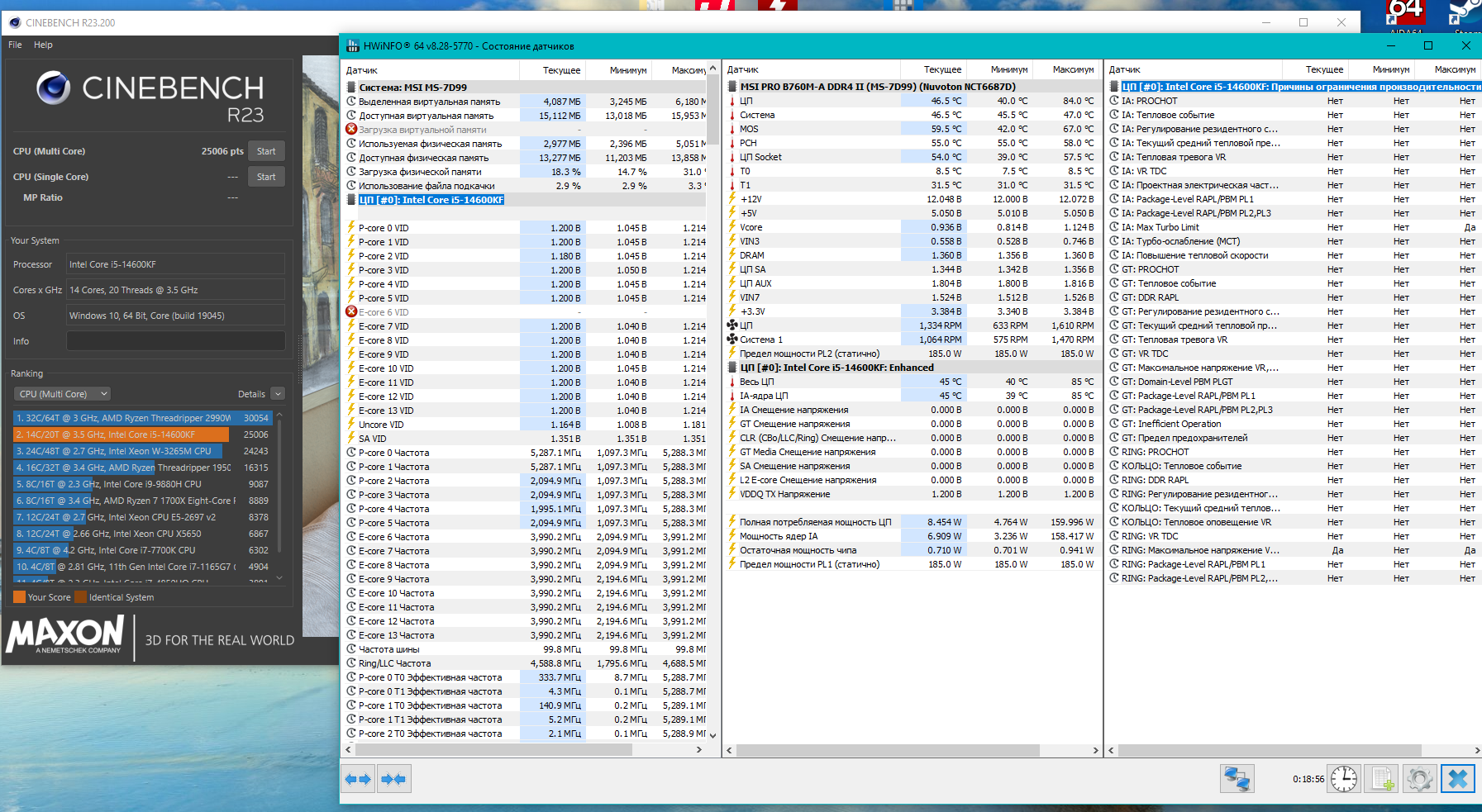1482x812 pixels.
Task: Select ranking row "9. 4C/8T @ 4.2 GHz, Intel Core i7-7700K CPU"
Action: (x=142, y=550)
